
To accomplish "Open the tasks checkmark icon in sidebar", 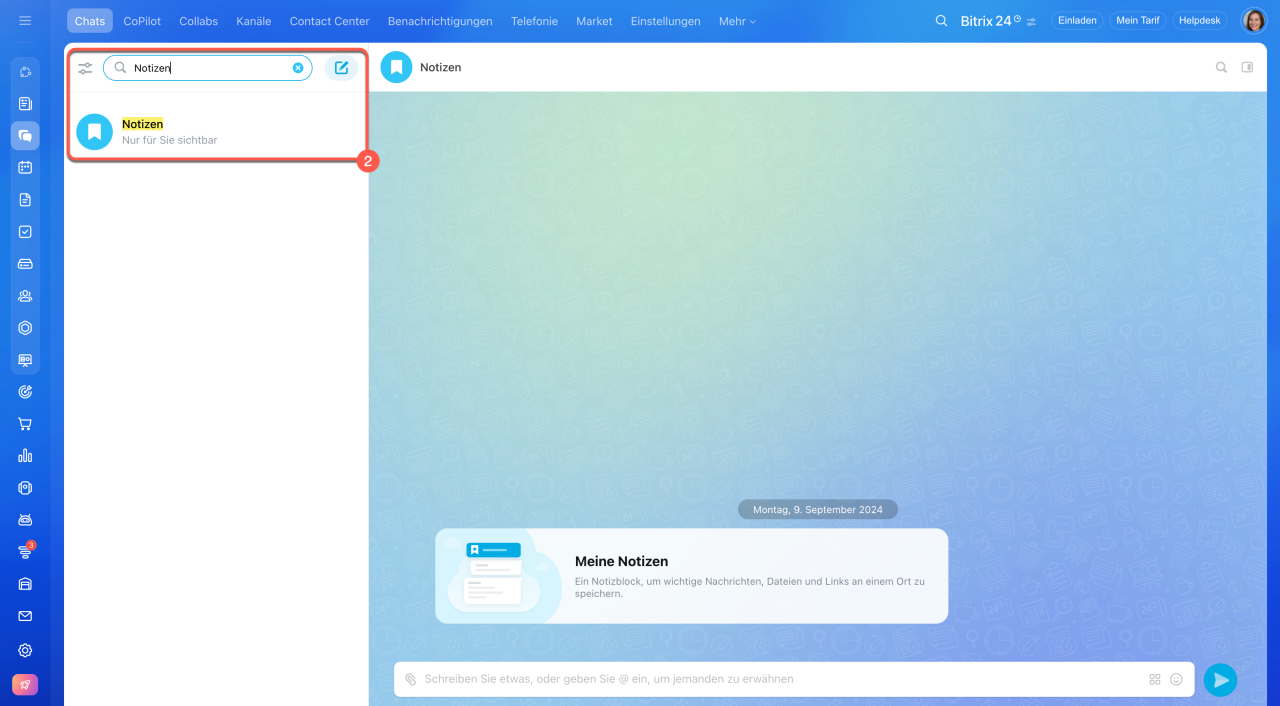I will pos(25,231).
